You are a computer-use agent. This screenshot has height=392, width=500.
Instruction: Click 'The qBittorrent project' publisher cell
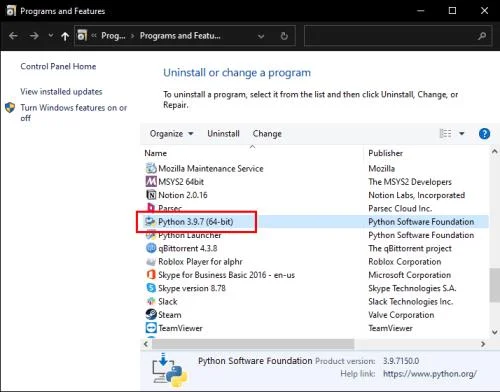coord(410,248)
